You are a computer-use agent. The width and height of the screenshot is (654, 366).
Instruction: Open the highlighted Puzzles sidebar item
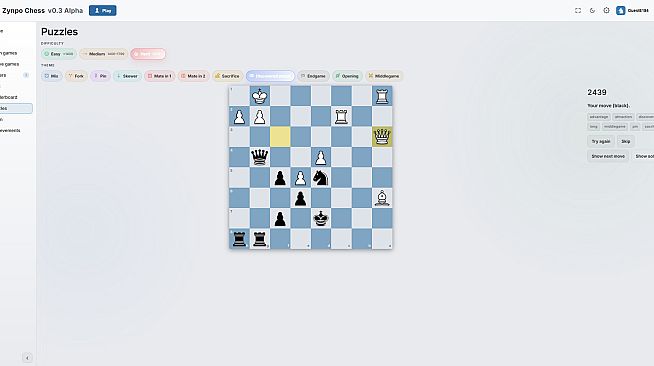pyautogui.click(x=16, y=108)
